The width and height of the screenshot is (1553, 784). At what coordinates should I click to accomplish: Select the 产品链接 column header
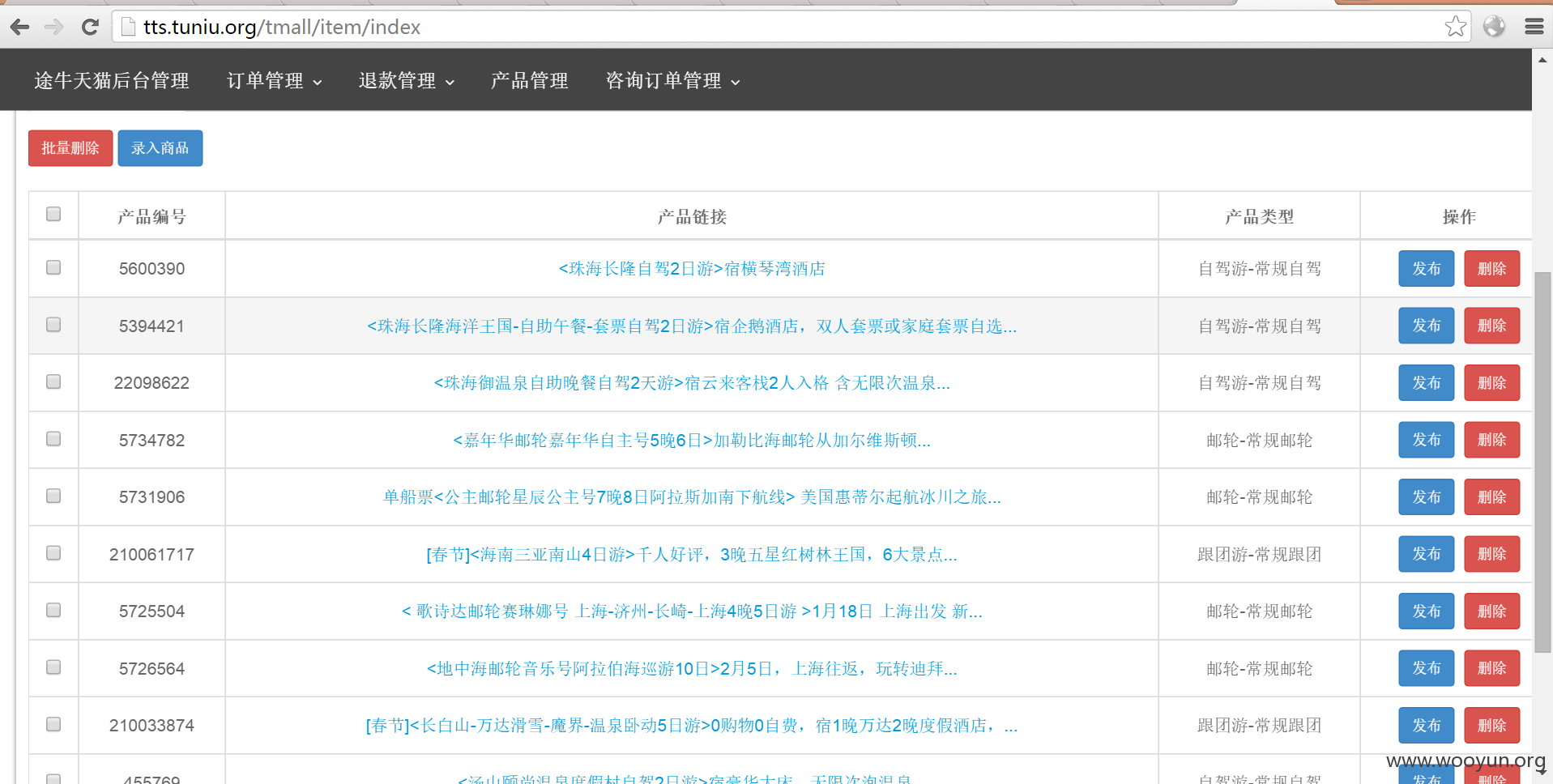click(x=692, y=216)
